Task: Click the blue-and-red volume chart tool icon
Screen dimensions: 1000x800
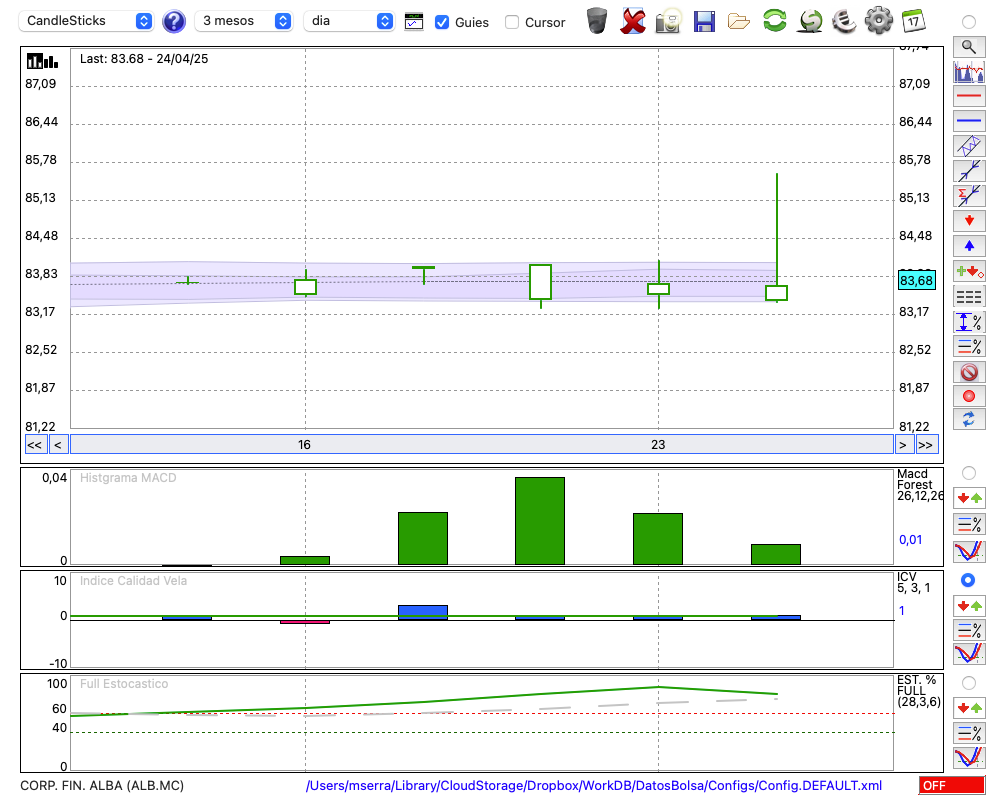Action: (969, 71)
